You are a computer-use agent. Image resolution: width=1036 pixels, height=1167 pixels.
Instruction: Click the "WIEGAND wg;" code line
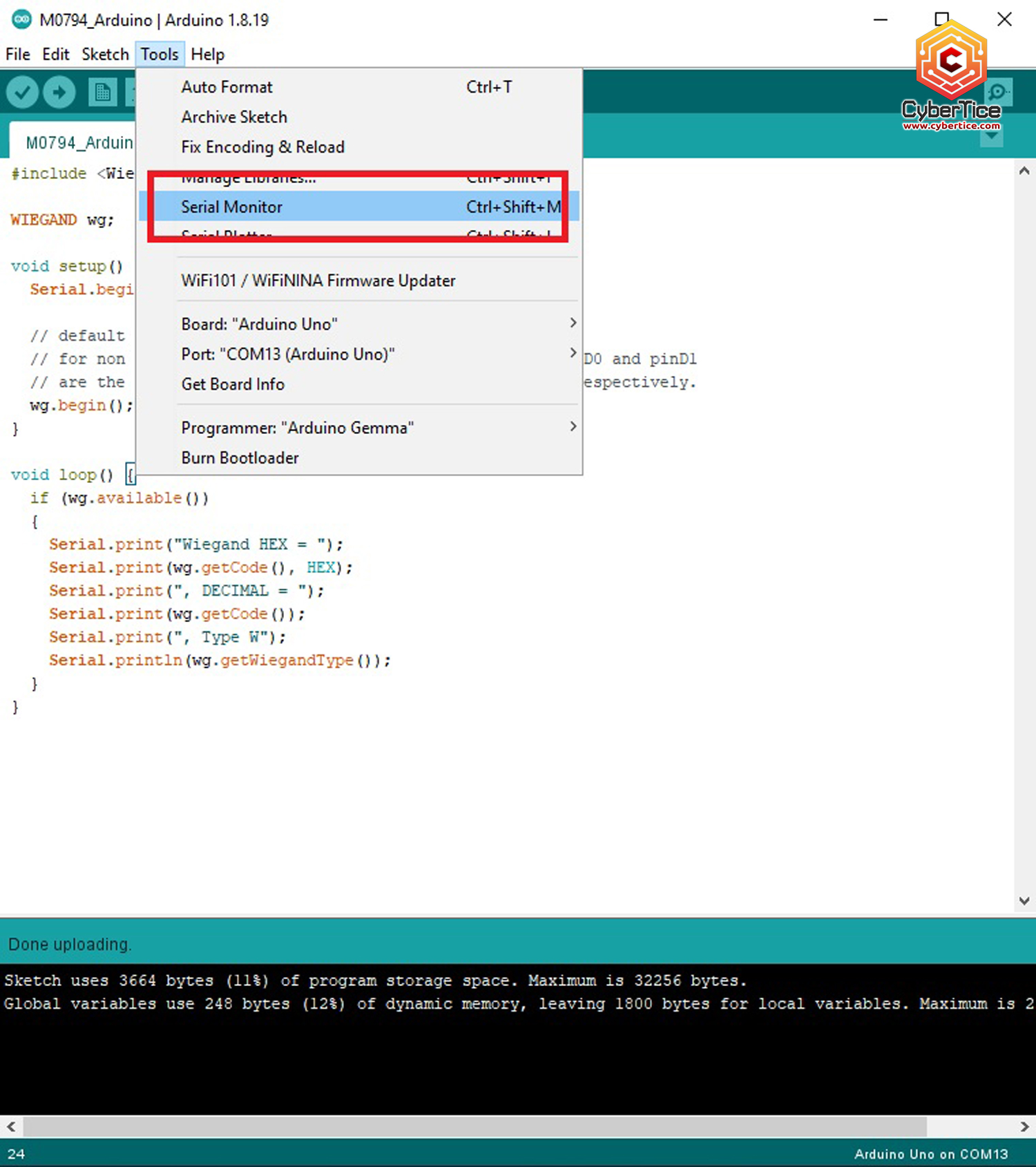point(62,220)
